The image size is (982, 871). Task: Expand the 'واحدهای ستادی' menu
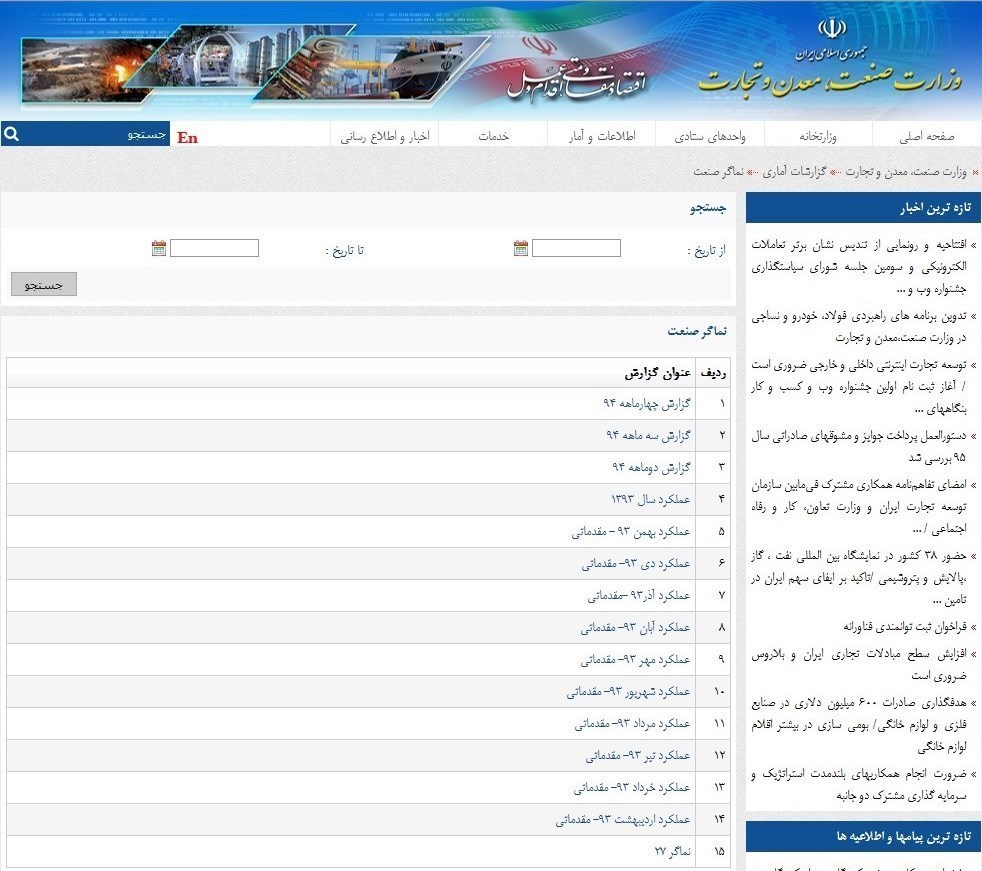pyautogui.click(x=708, y=136)
